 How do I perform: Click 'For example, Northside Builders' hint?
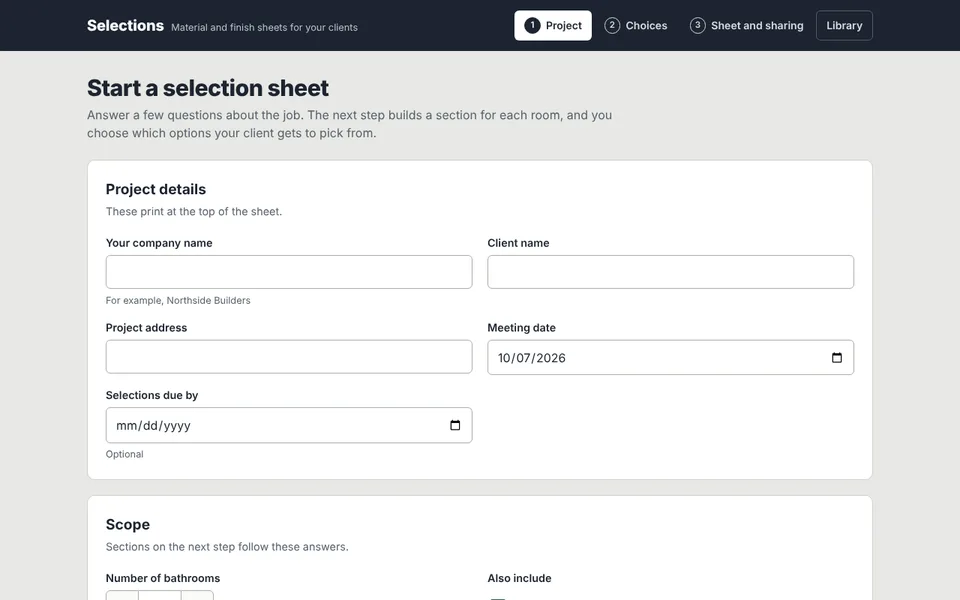click(178, 301)
